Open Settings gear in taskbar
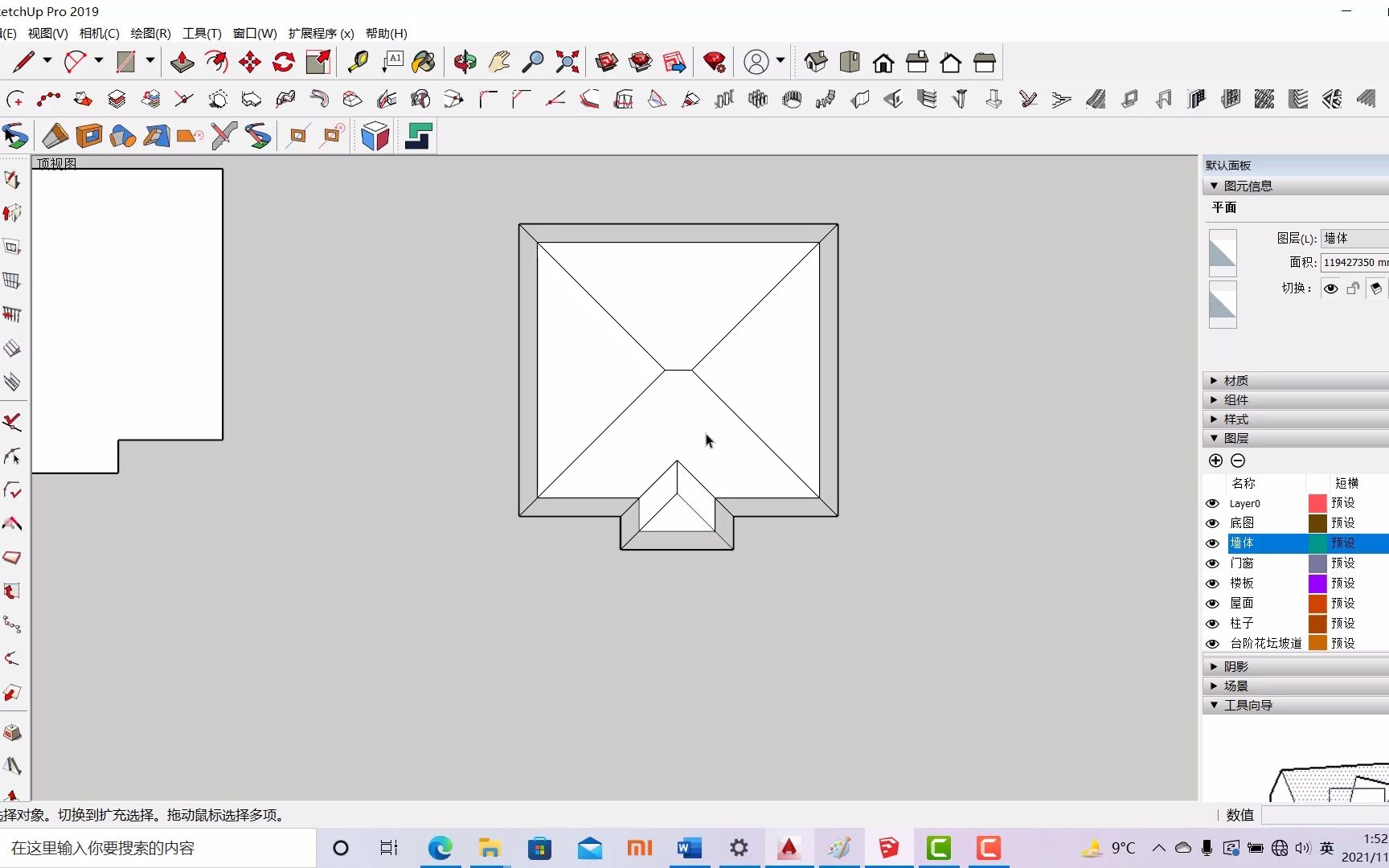The width and height of the screenshot is (1389, 868). coord(739,848)
